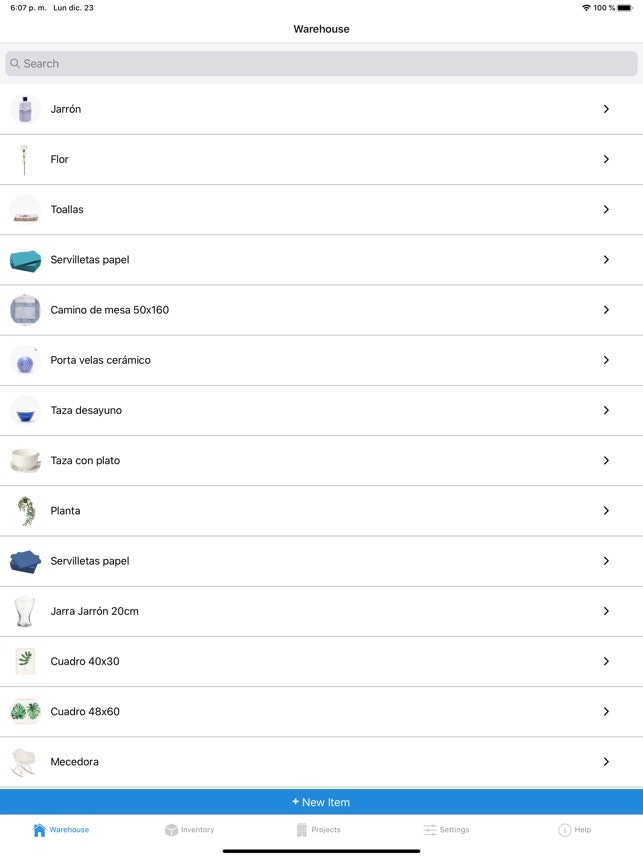The width and height of the screenshot is (643, 858).
Task: Expand details for Toallas
Action: point(606,210)
